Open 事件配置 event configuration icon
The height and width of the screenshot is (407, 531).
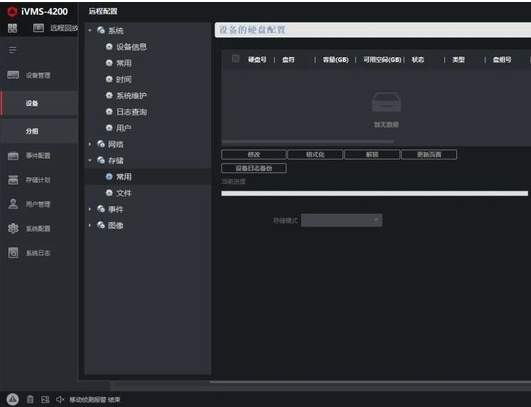(x=13, y=156)
